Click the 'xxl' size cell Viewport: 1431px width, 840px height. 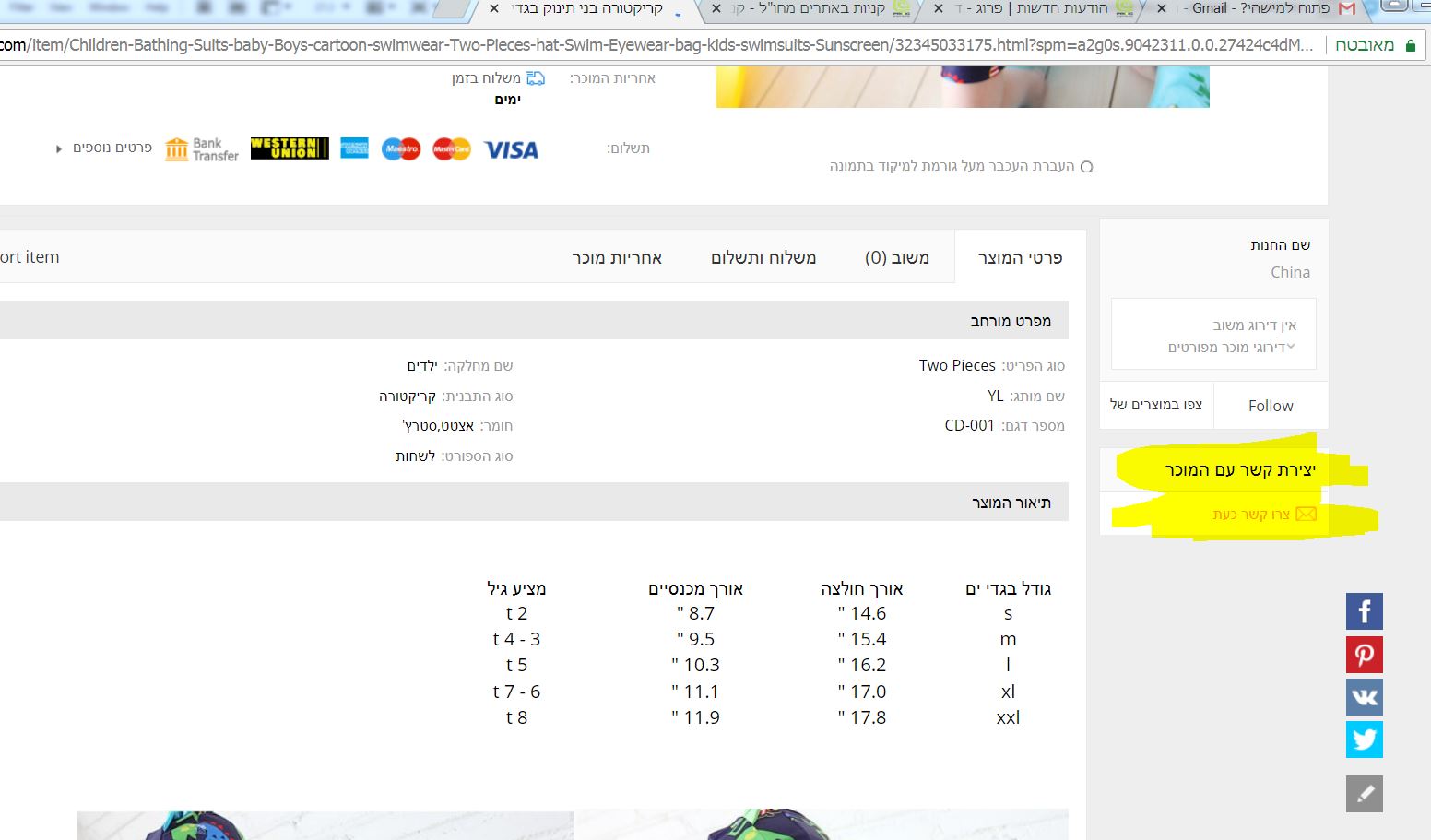point(1008,717)
